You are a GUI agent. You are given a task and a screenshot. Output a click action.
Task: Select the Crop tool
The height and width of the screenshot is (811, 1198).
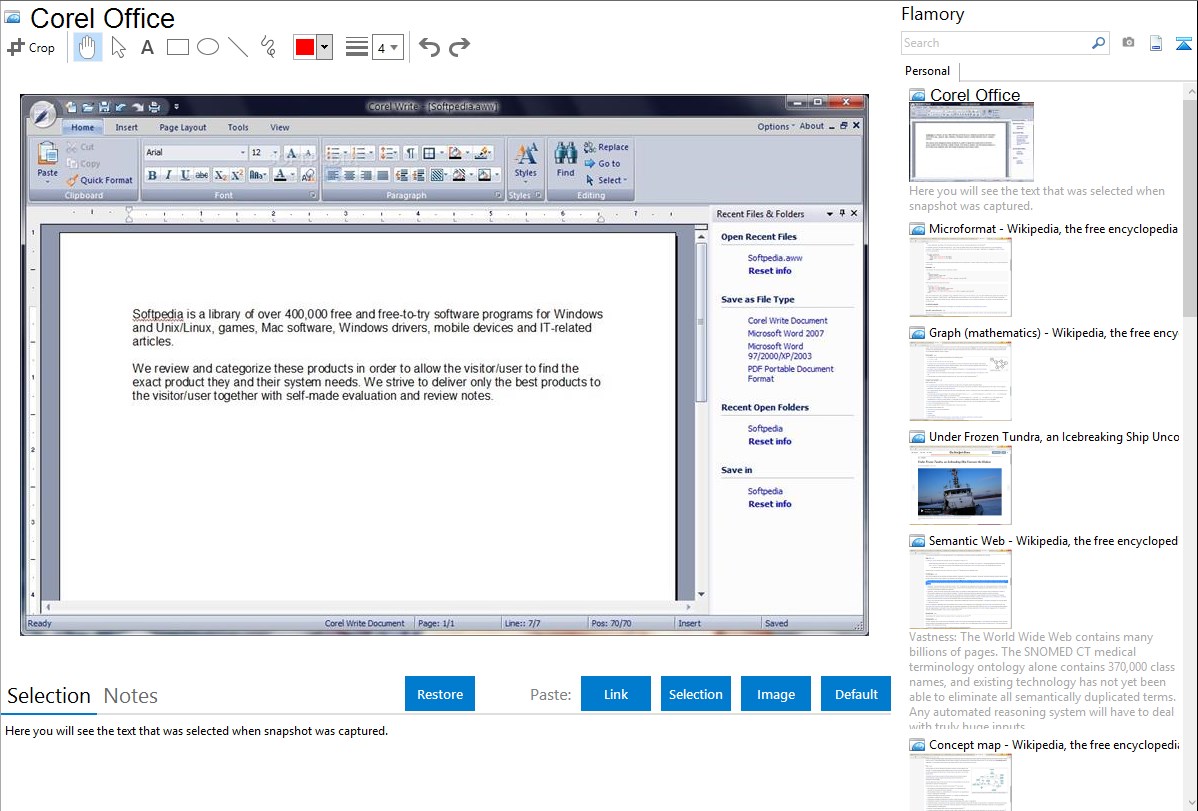[x=31, y=47]
